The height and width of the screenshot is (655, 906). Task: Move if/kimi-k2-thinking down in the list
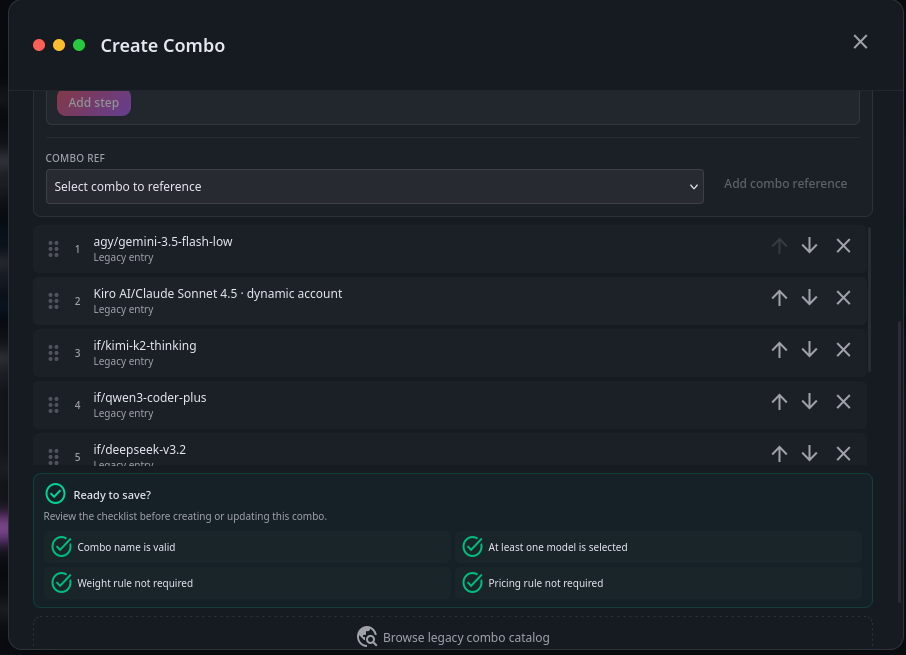click(809, 350)
